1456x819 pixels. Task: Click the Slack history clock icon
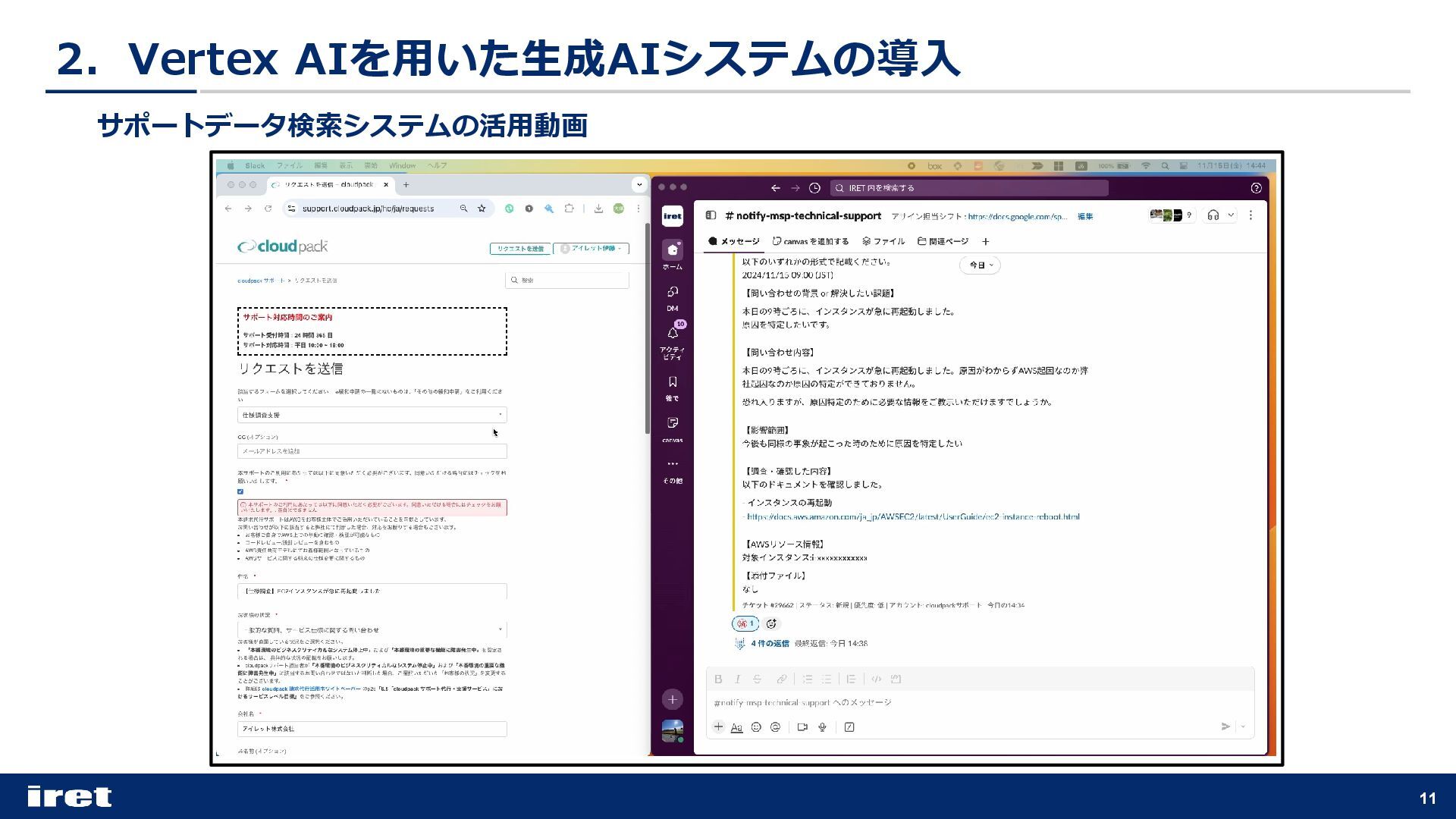[814, 188]
